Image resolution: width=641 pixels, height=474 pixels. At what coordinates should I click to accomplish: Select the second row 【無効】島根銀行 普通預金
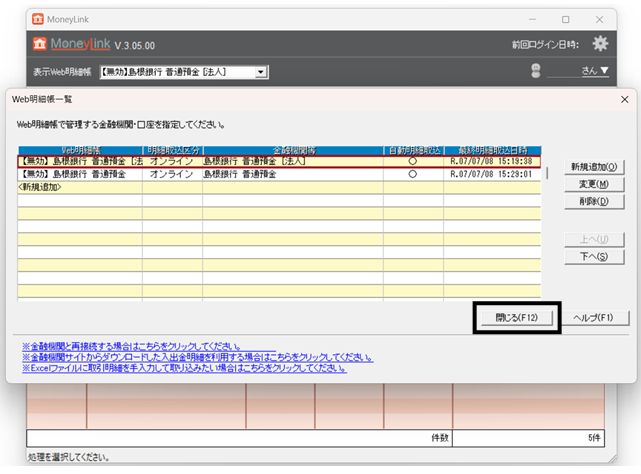click(x=279, y=174)
